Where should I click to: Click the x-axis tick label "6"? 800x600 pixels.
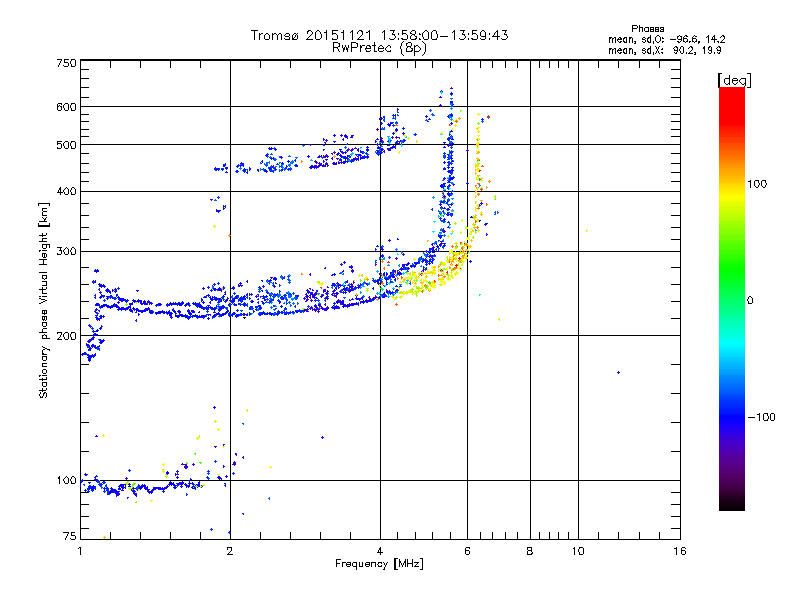click(467, 551)
